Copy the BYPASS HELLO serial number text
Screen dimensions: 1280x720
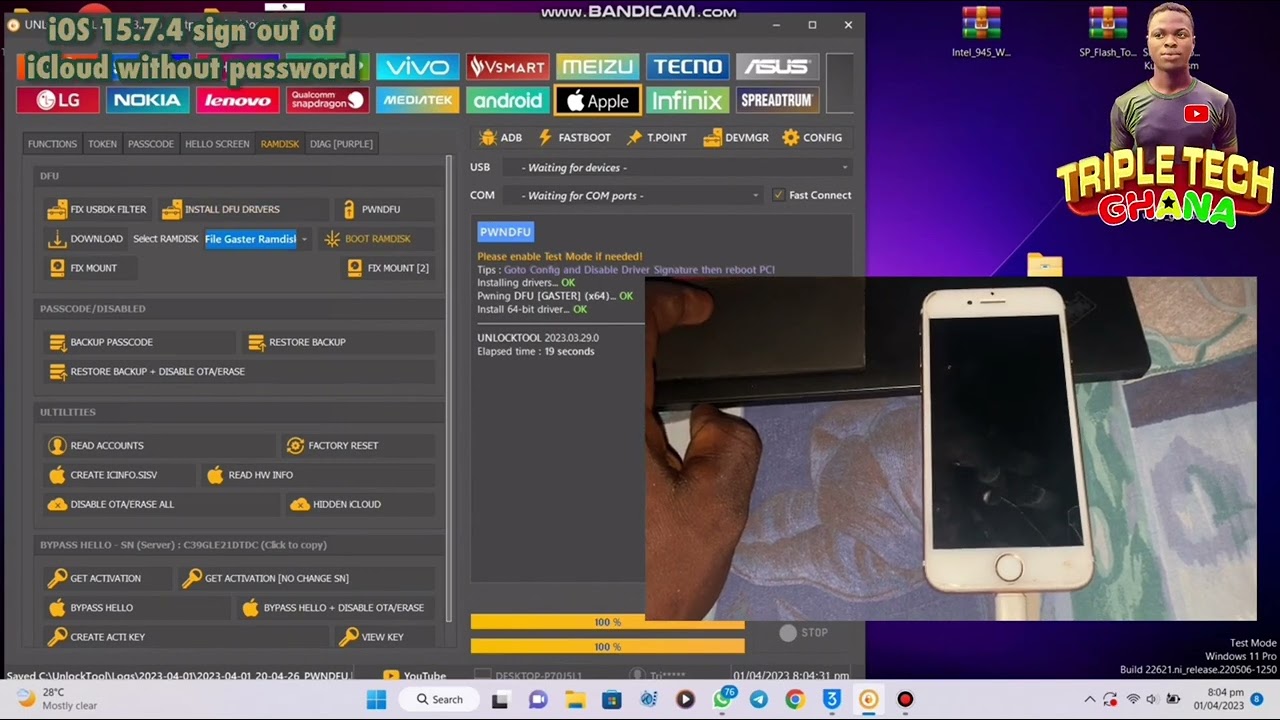(x=183, y=545)
